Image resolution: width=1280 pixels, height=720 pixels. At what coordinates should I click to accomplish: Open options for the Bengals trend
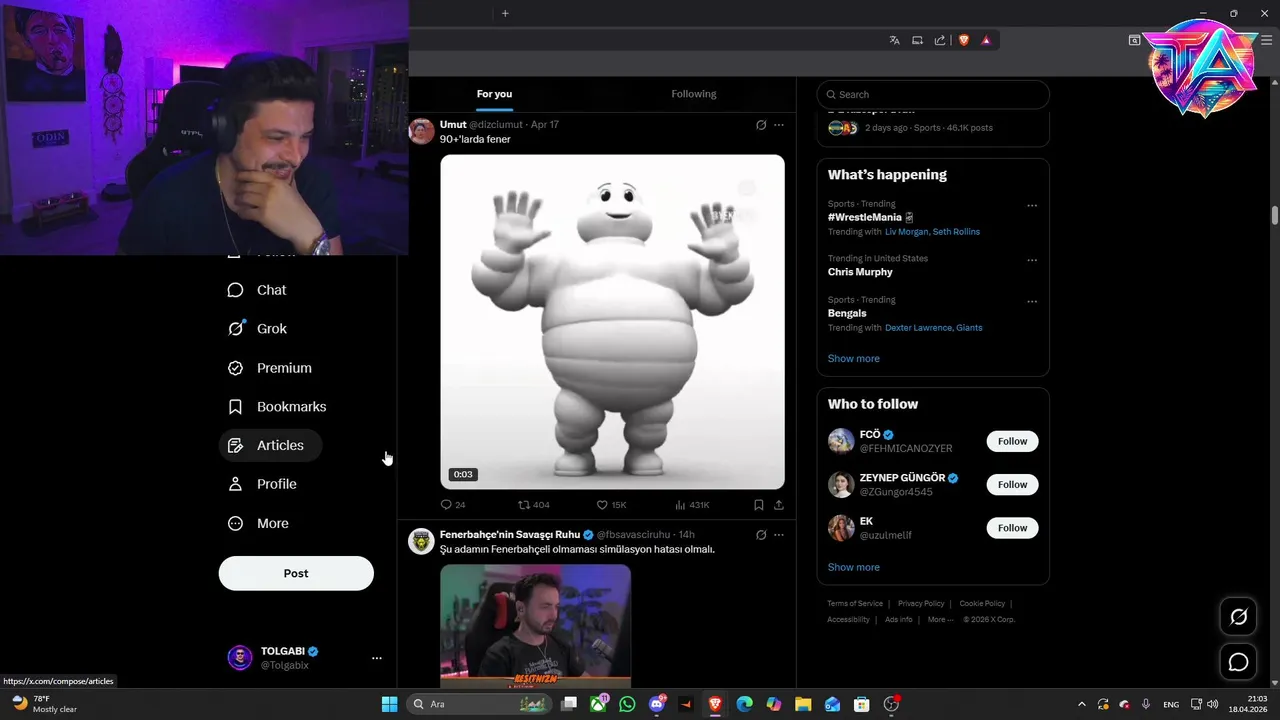pos(1032,301)
